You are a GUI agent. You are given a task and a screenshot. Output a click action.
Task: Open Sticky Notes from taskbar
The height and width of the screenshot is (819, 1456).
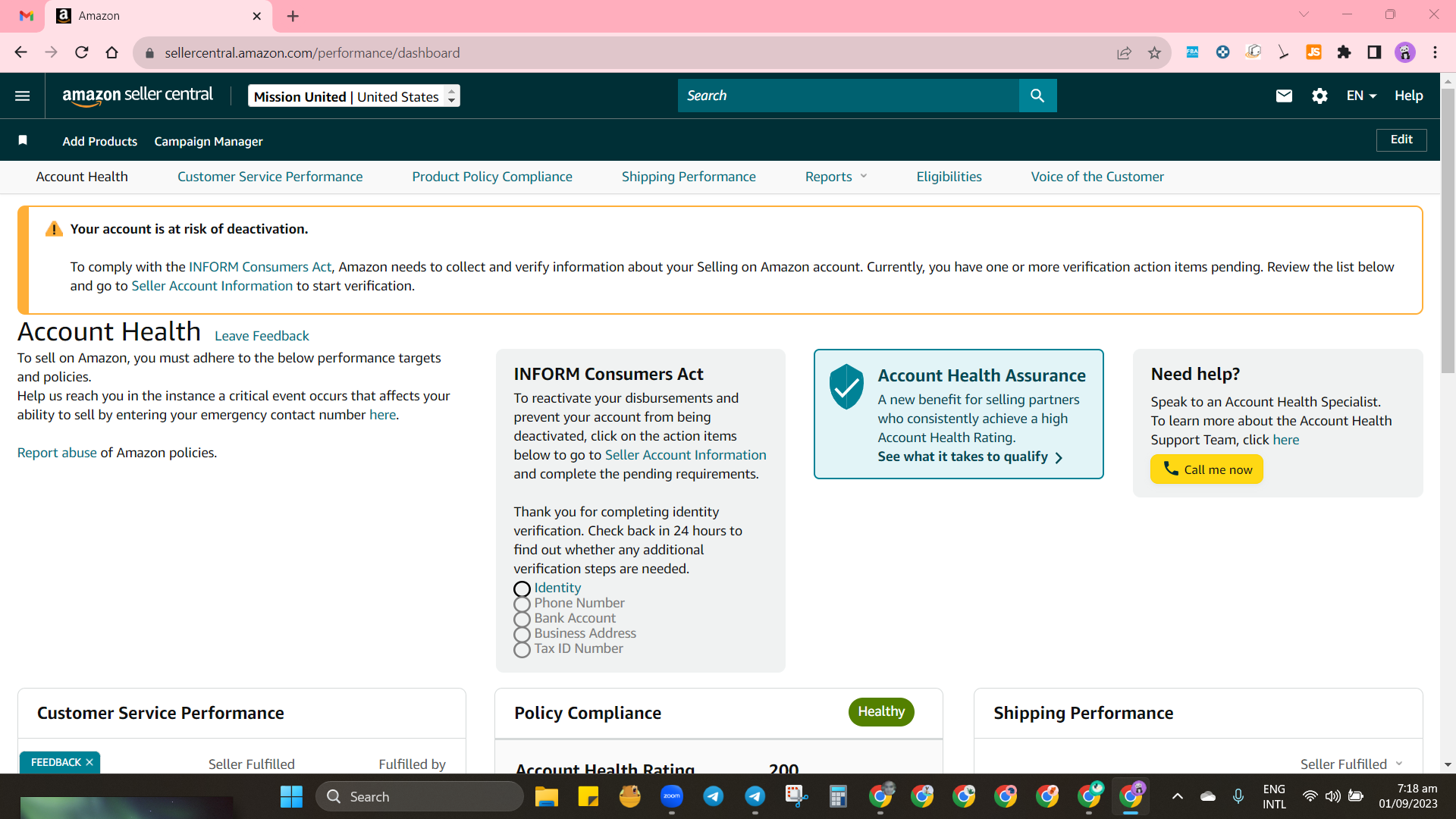[x=588, y=796]
